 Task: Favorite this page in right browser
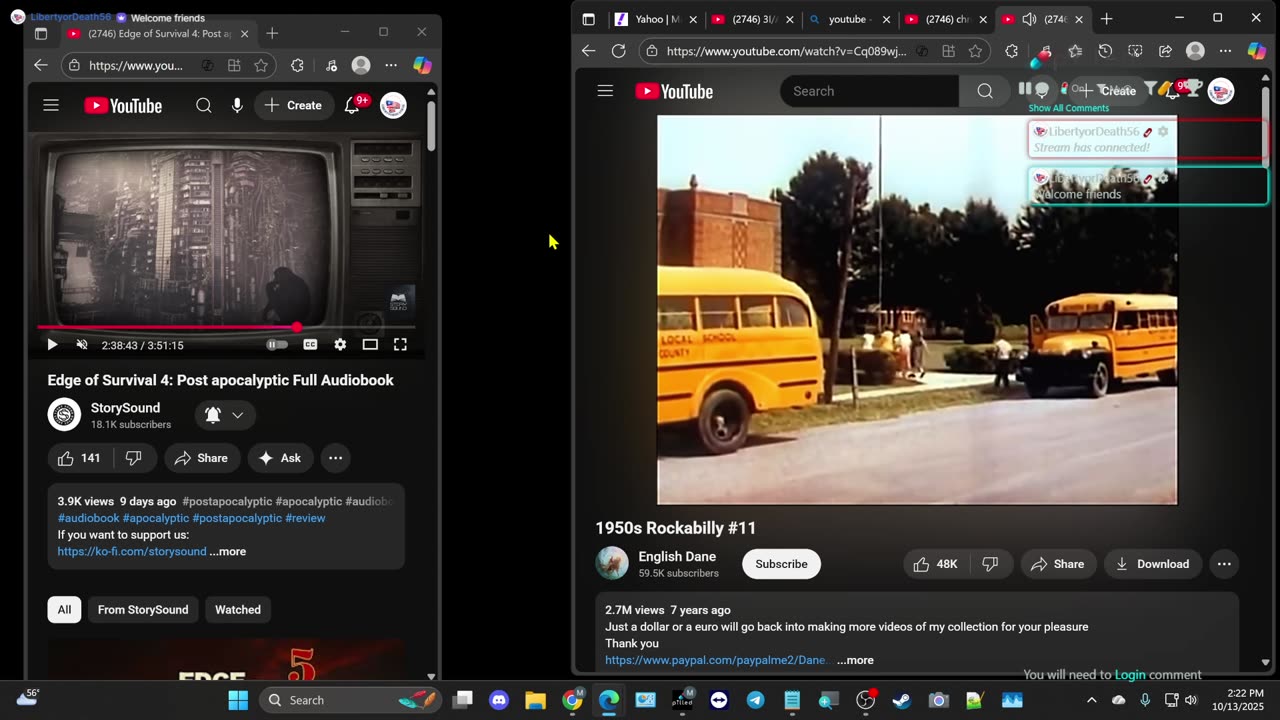tap(975, 51)
